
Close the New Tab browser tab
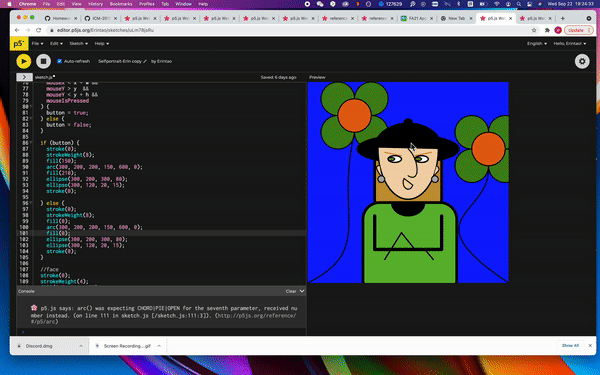471,18
